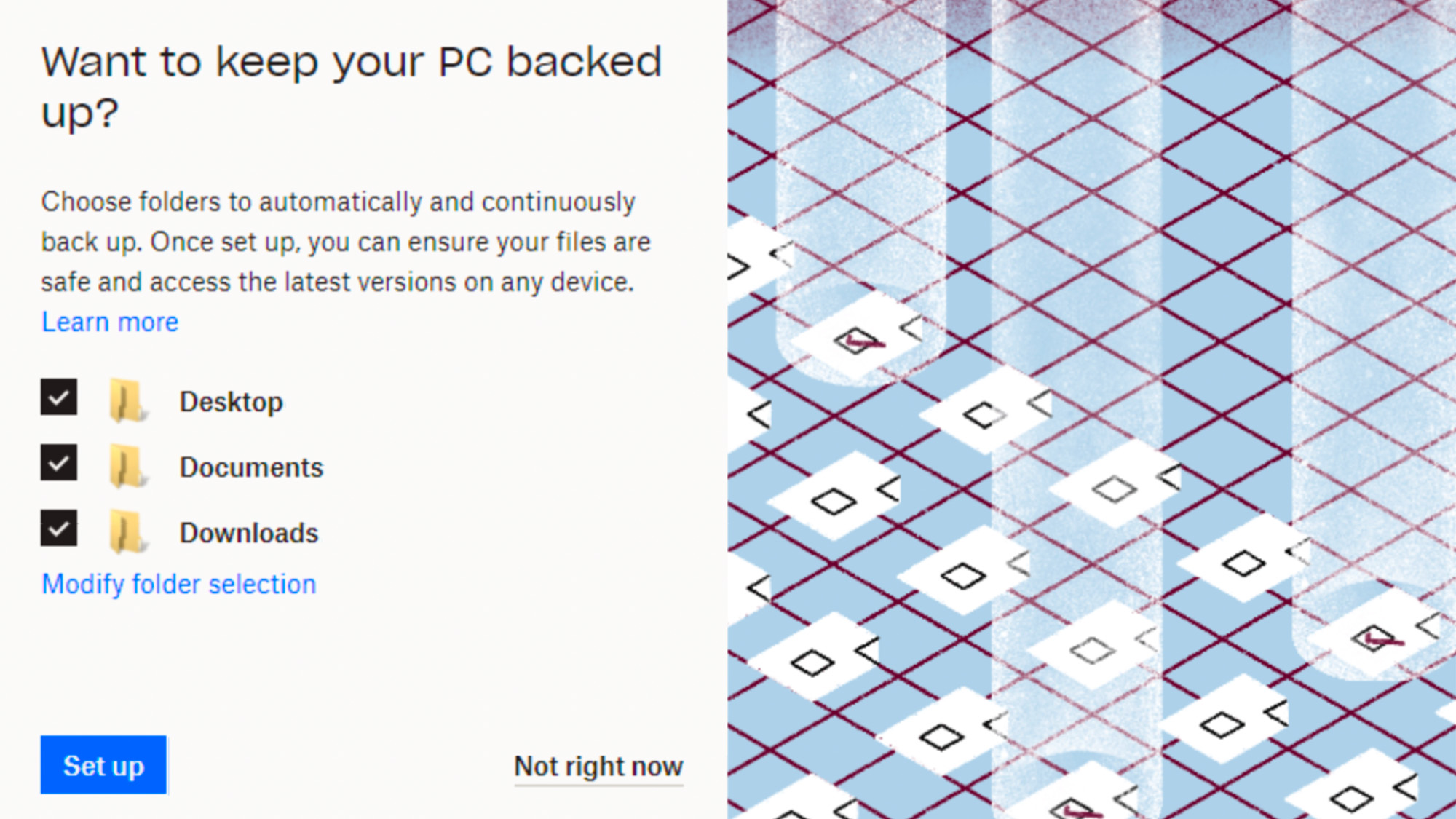Image resolution: width=1456 pixels, height=819 pixels.
Task: Click the backup setup menu option
Action: point(103,764)
